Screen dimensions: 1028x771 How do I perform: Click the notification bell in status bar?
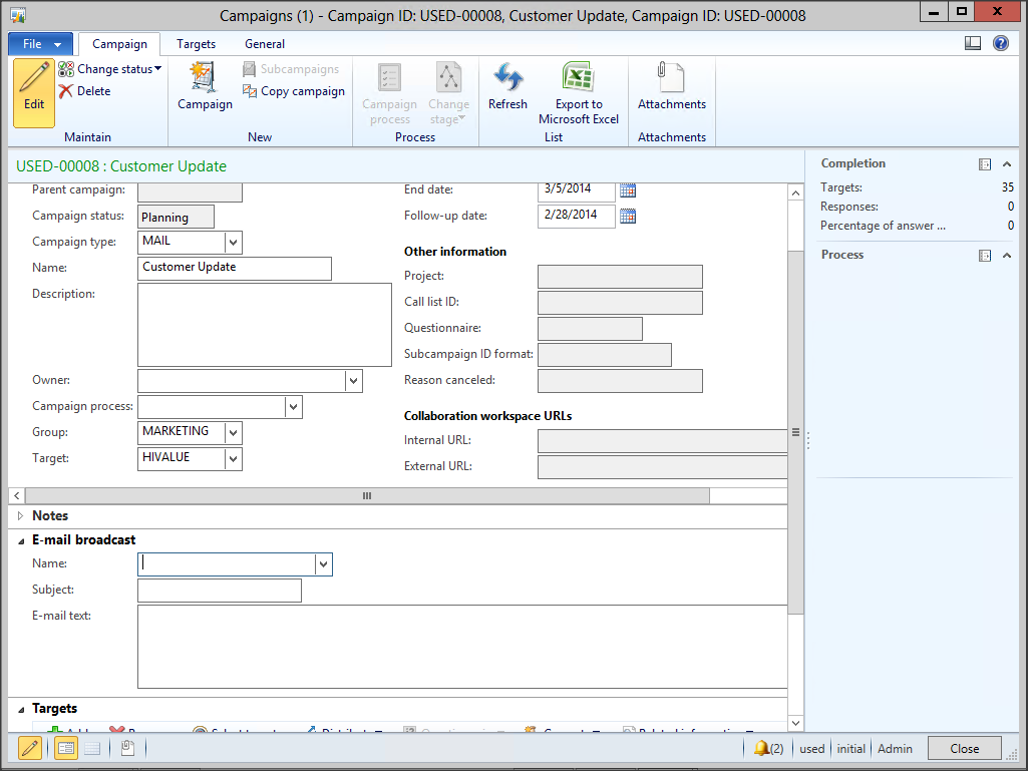click(x=763, y=748)
